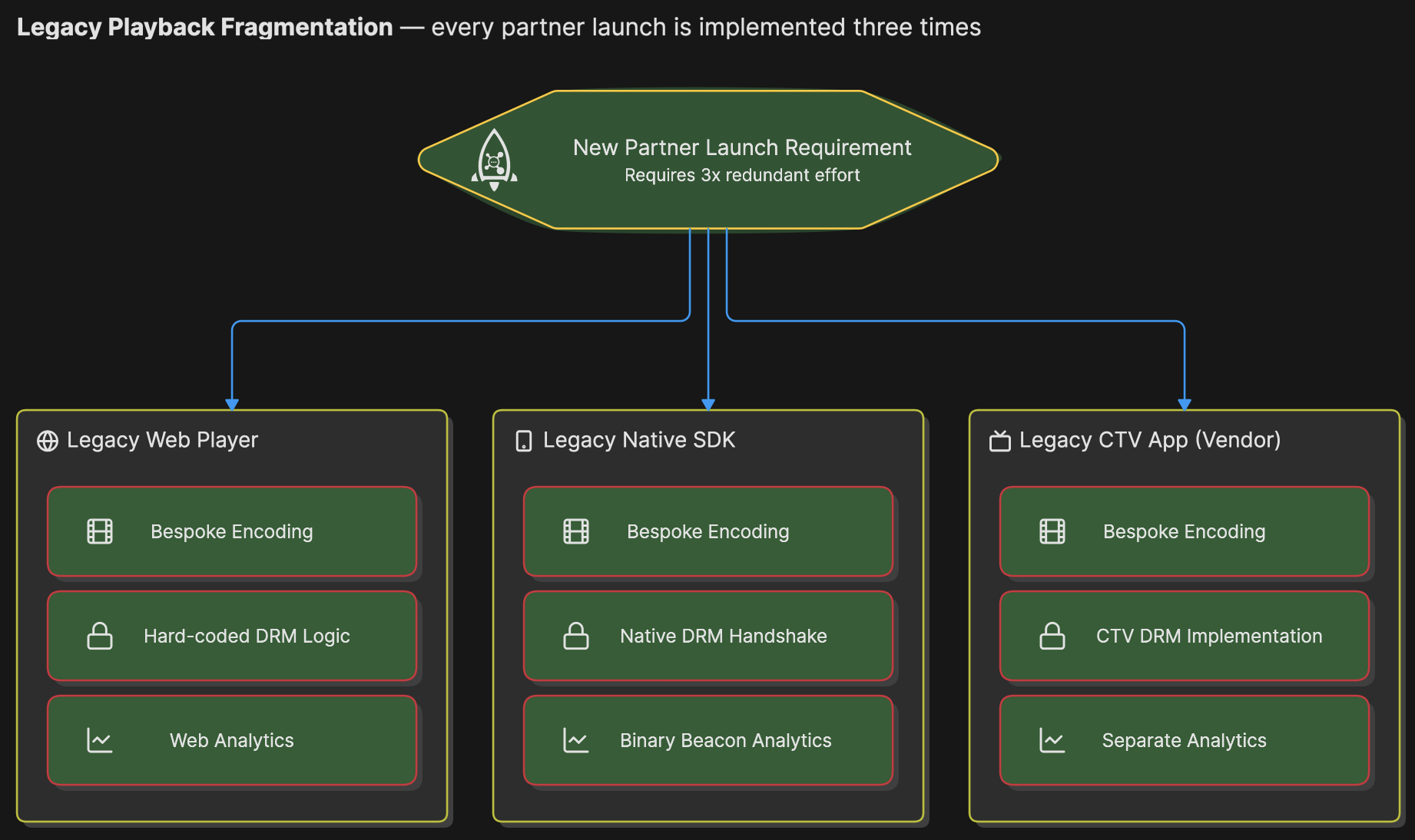Select 'Separate Analytics' label
1415x840 pixels.
1185,740
